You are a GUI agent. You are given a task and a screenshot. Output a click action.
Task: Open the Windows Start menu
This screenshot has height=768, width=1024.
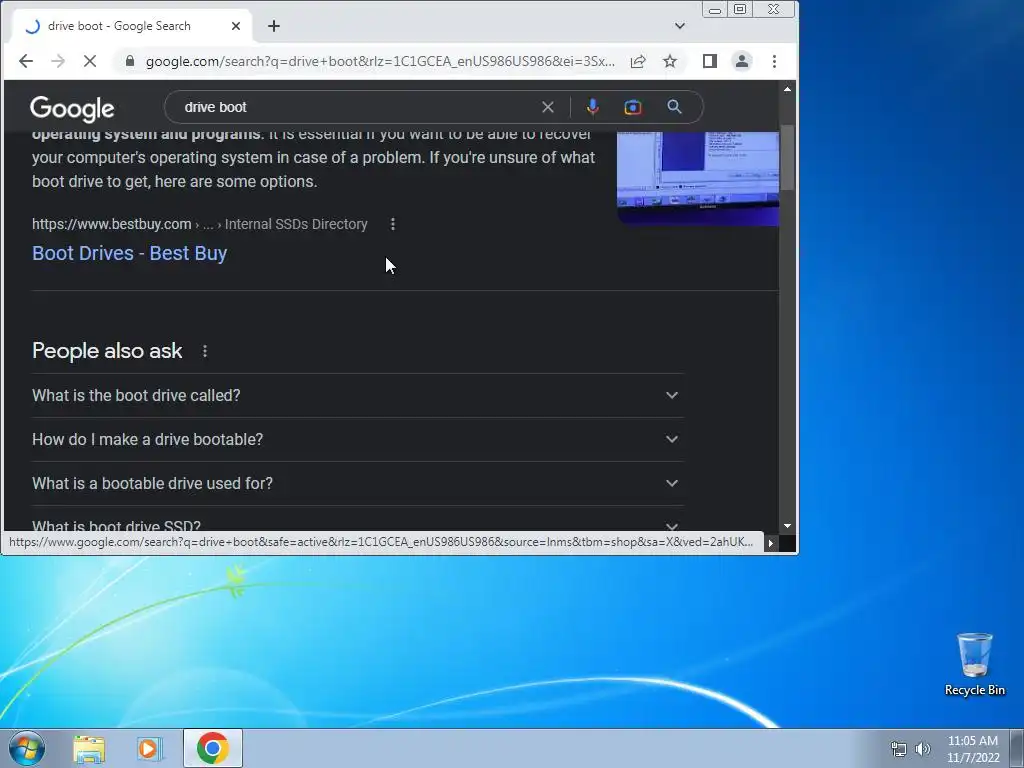click(27, 748)
